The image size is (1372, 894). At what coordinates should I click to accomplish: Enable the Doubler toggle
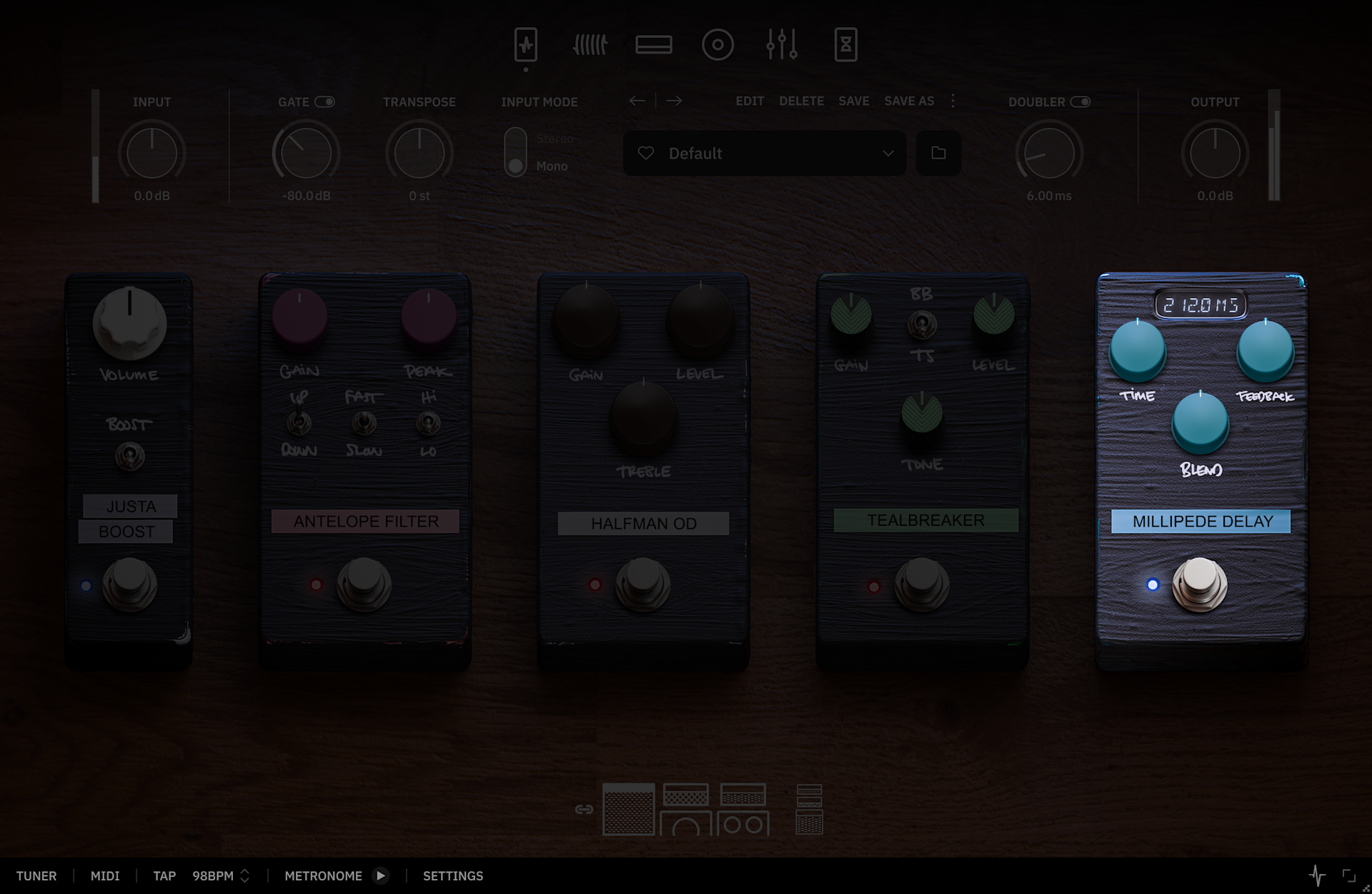tap(1080, 101)
